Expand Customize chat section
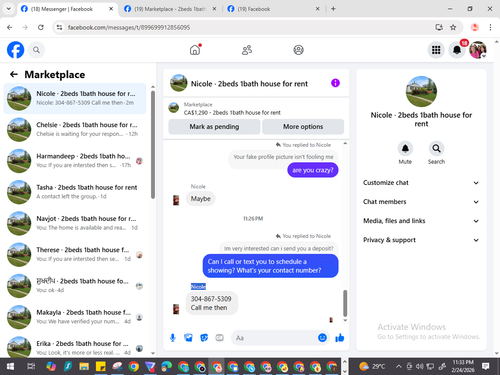This screenshot has height=375, width=500. coord(421,183)
